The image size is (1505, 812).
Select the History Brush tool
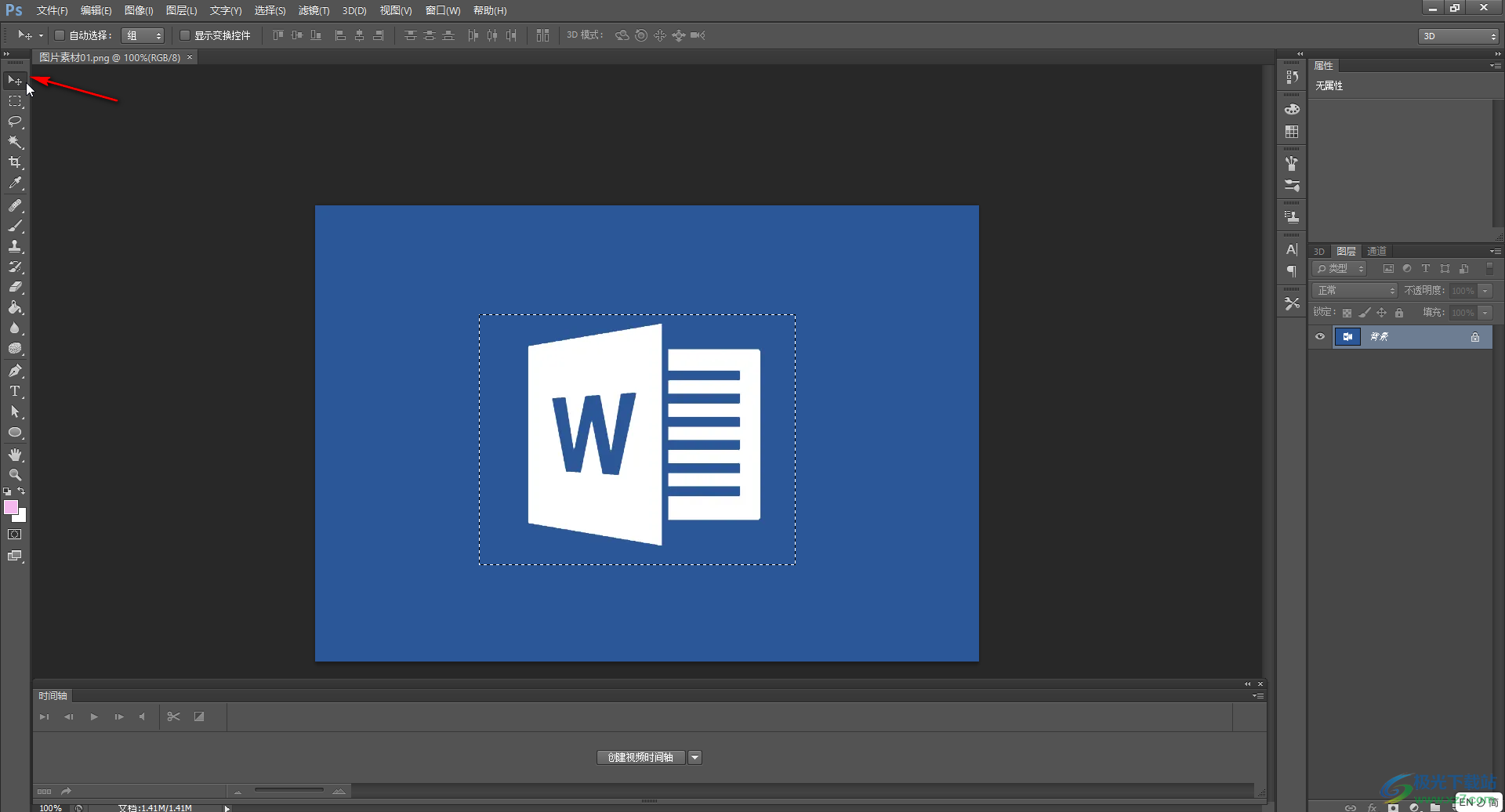pos(15,266)
